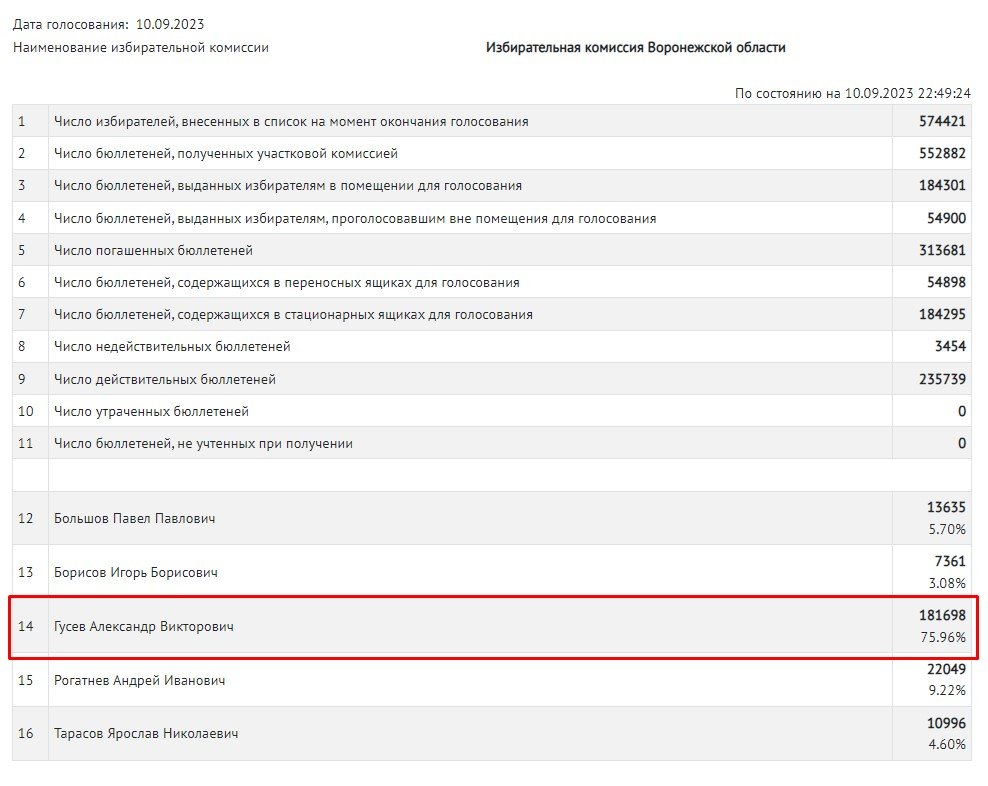Viewport: 988px width, 786px height.
Task: Select the value 552882
Action: click(x=942, y=153)
